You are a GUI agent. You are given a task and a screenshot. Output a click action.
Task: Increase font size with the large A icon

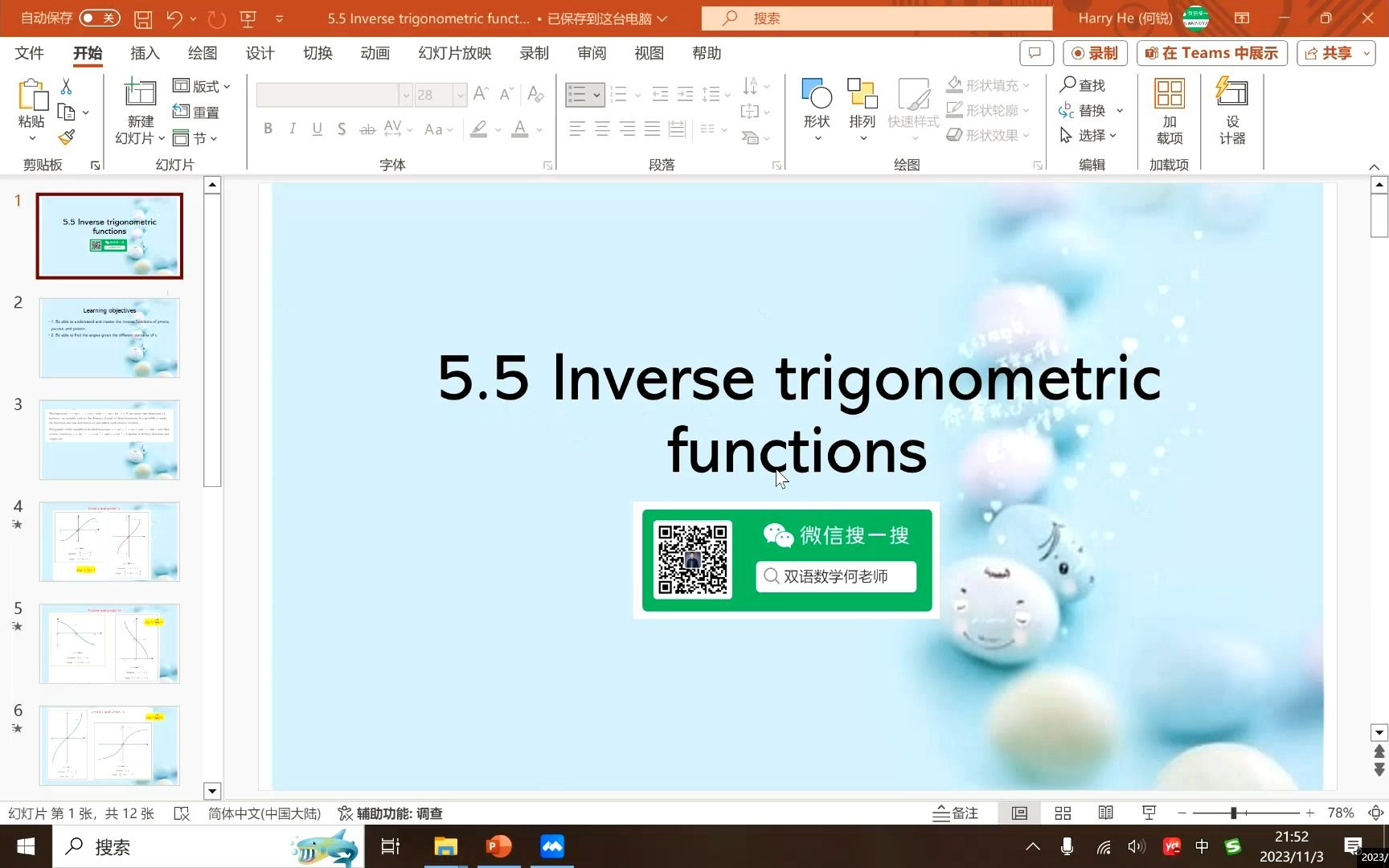pos(481,94)
